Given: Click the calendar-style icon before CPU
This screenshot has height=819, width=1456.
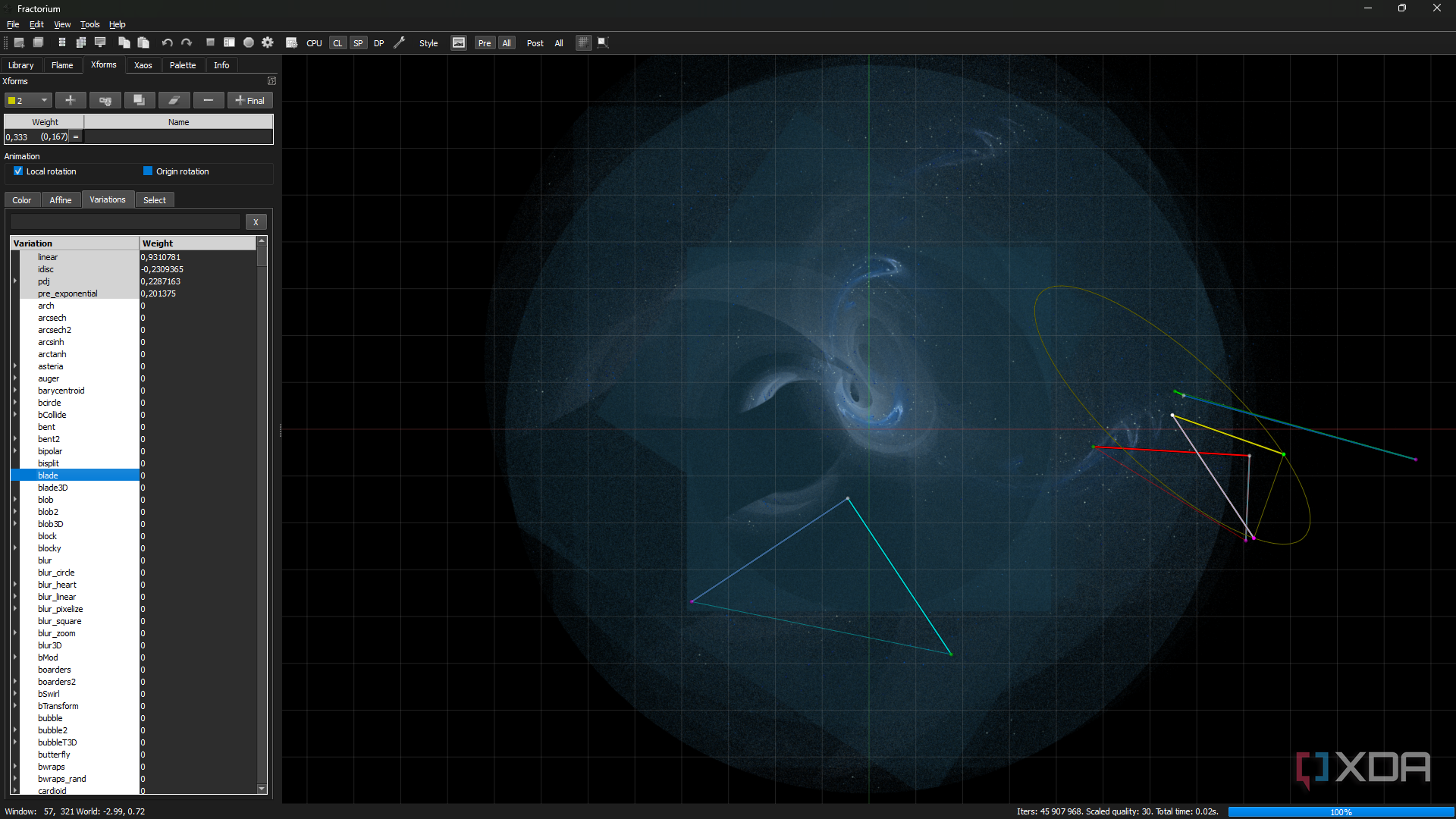Looking at the screenshot, I should 291,42.
